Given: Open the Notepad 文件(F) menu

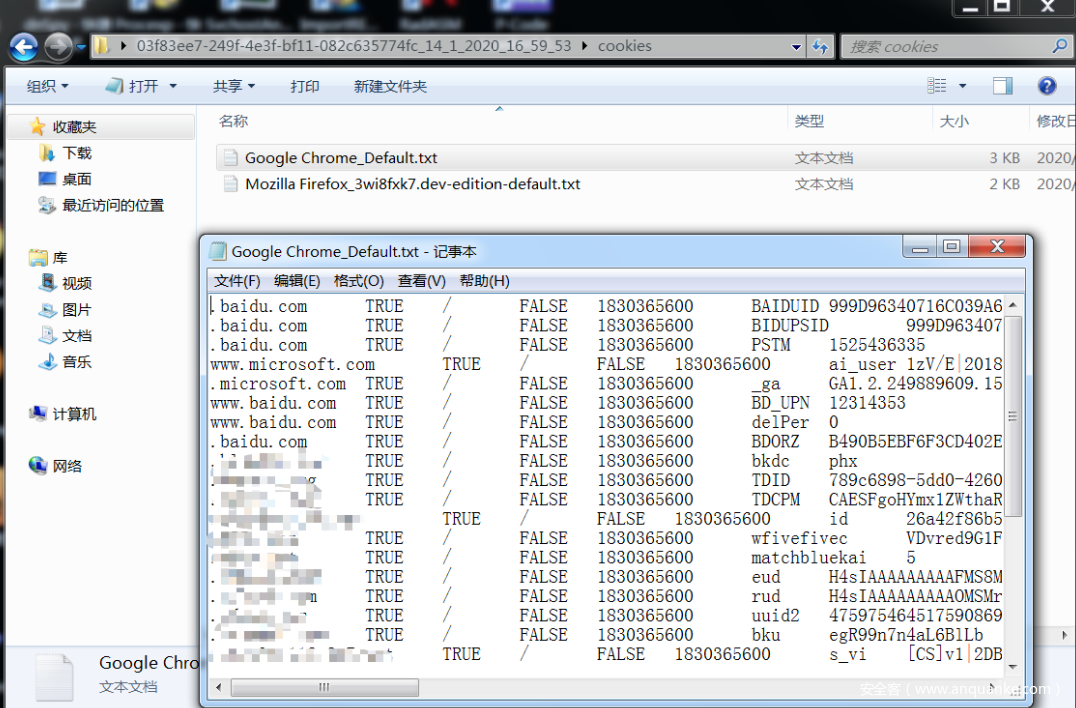Looking at the screenshot, I should pos(237,281).
